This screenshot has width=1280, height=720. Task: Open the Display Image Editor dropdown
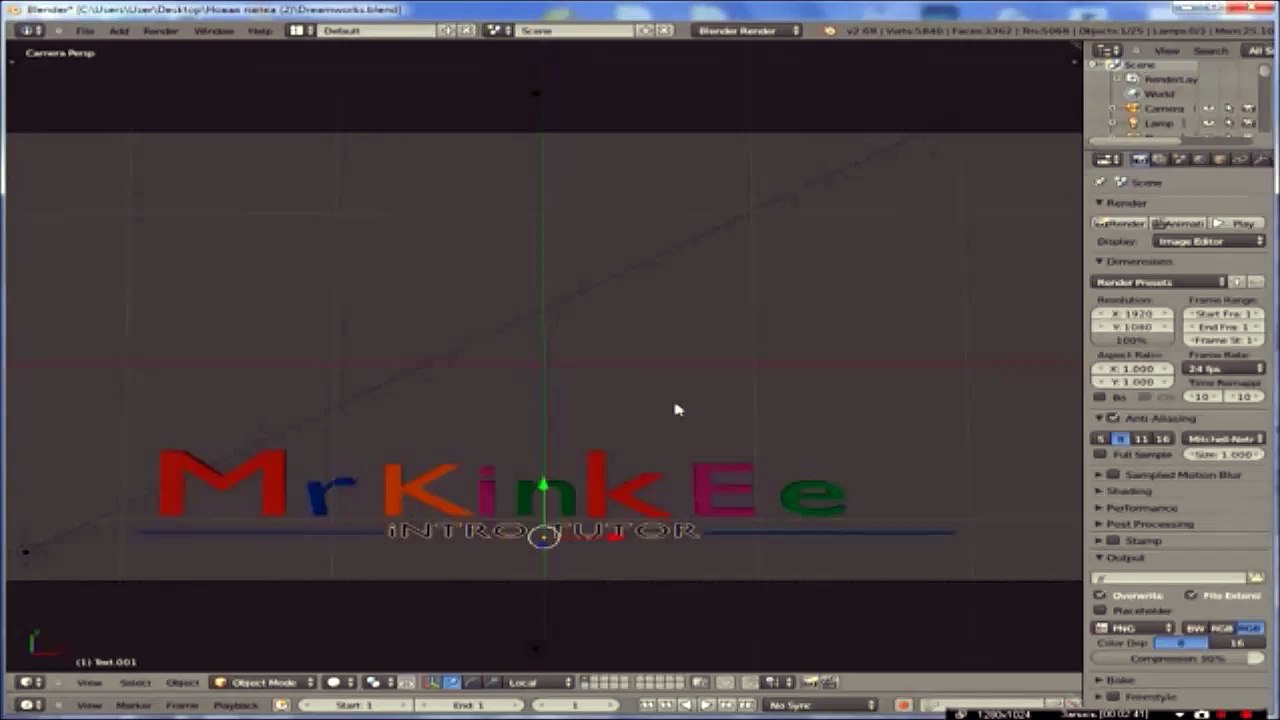tap(1209, 241)
